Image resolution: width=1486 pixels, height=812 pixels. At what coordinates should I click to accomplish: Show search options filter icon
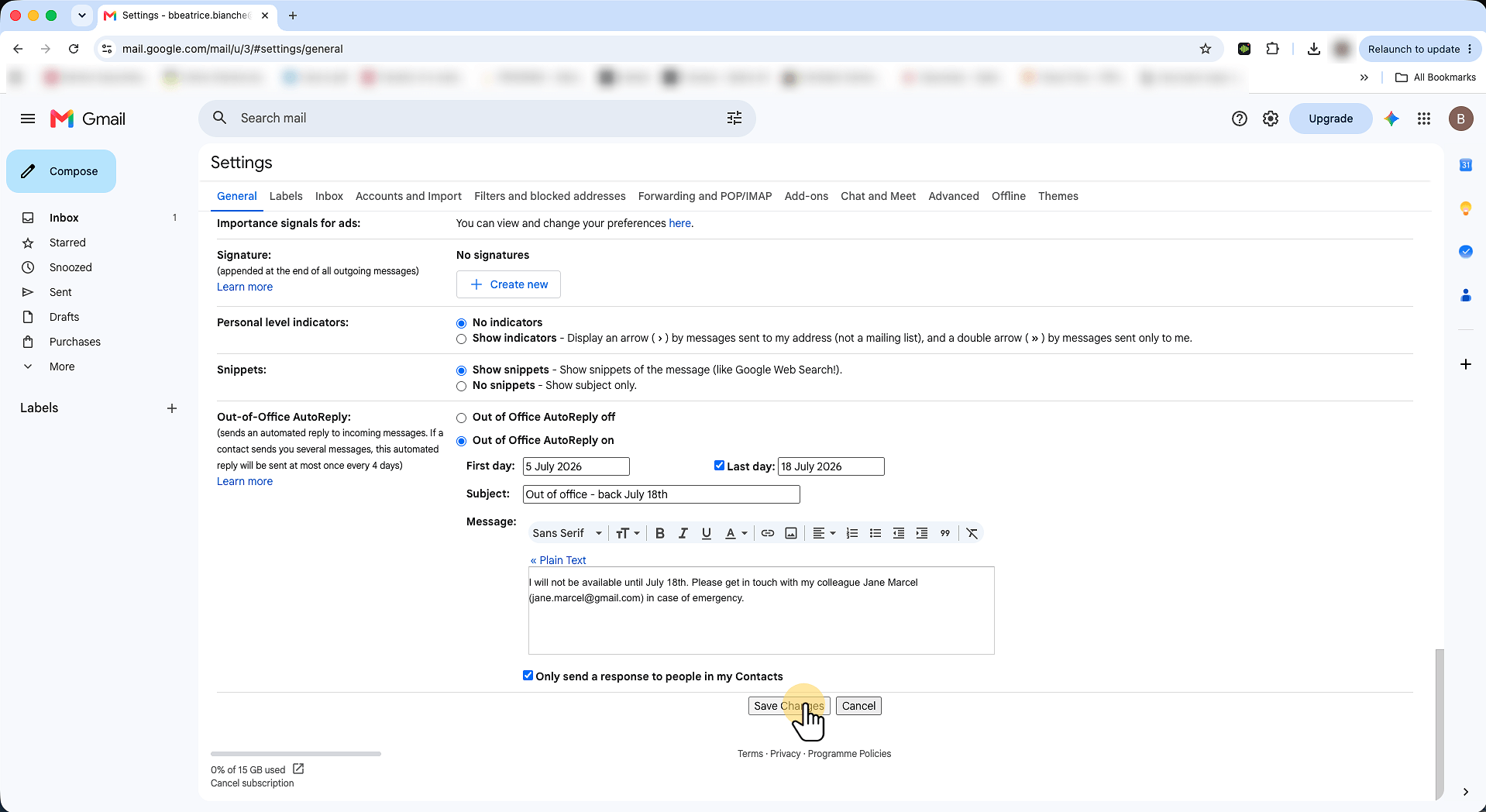pos(734,118)
